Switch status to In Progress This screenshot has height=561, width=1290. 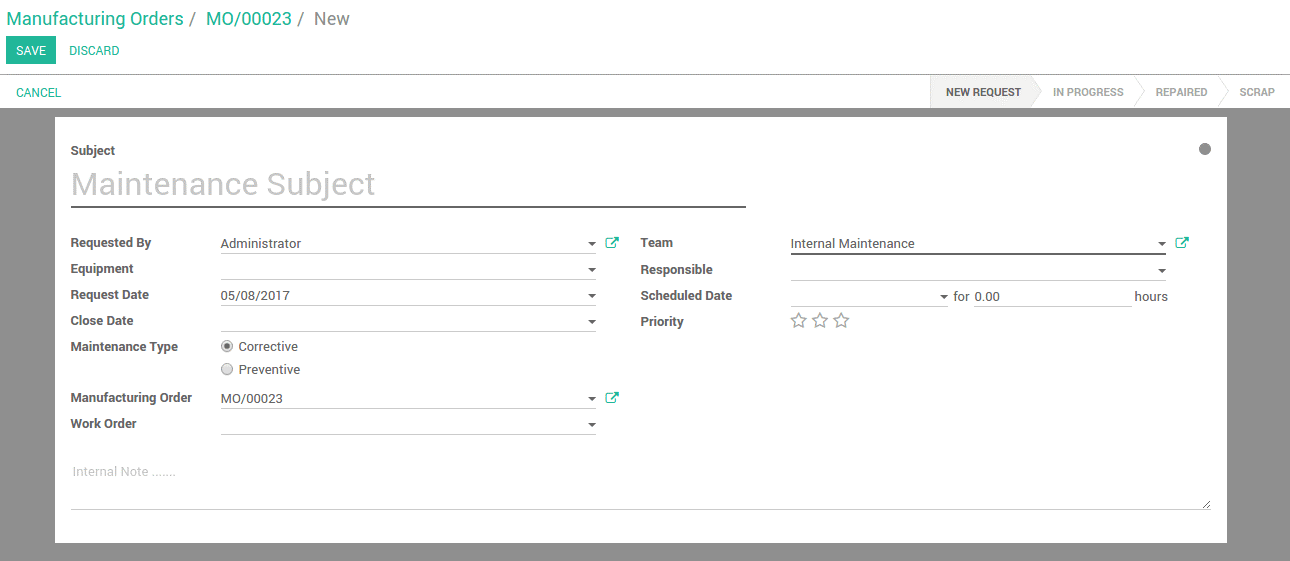(x=1088, y=92)
